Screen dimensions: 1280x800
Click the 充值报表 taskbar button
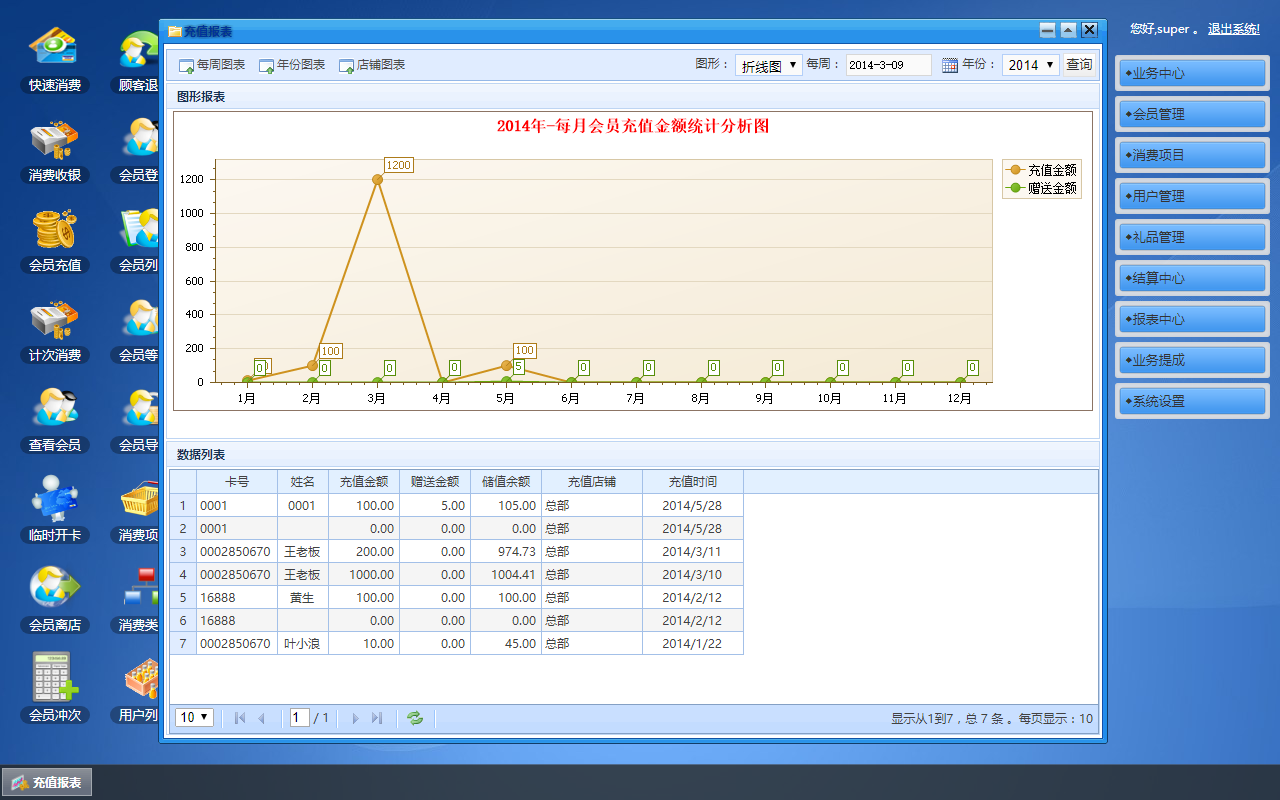[x=47, y=783]
